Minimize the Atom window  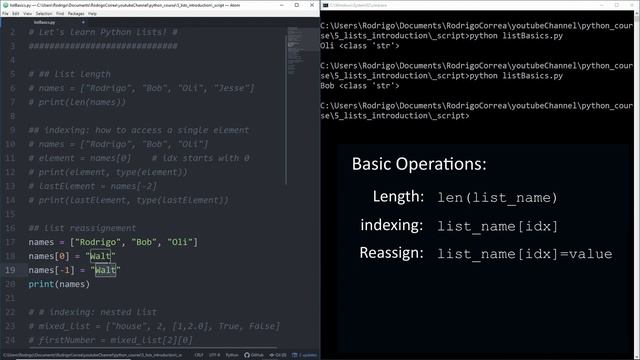point(282,5)
